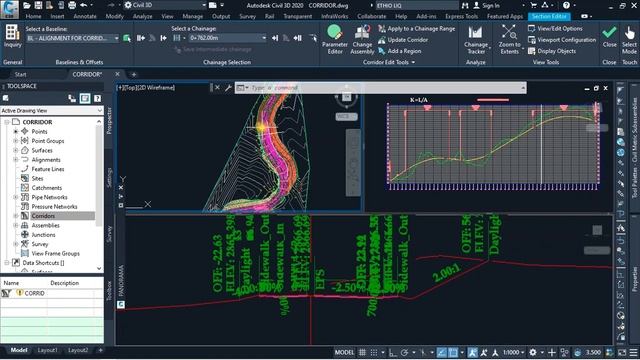Click Add a Region

400,51
